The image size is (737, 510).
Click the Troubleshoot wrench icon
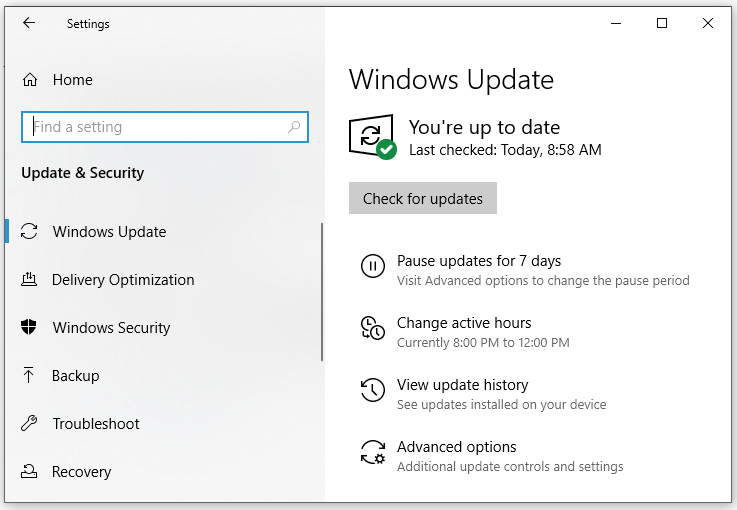(29, 423)
